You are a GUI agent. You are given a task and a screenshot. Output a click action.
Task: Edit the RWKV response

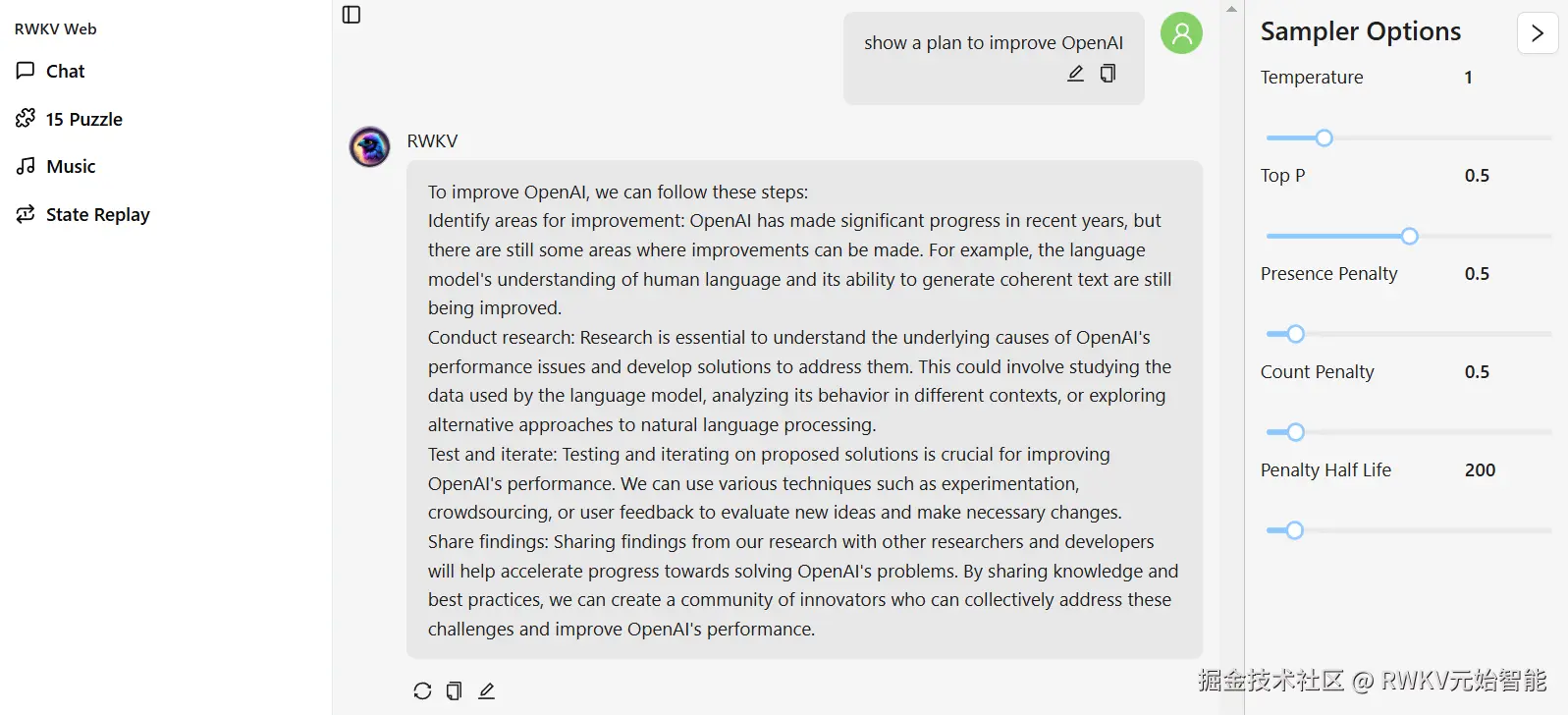click(486, 690)
